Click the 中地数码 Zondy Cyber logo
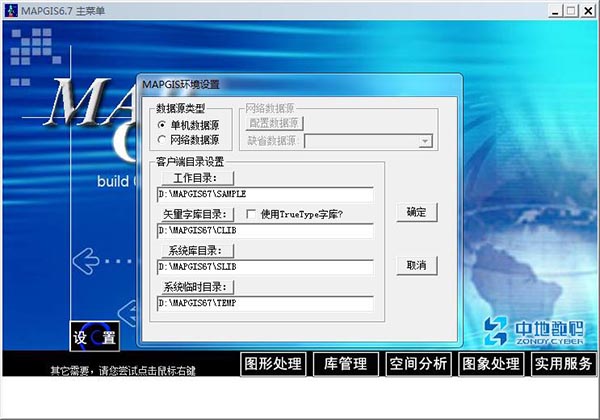Image resolution: width=600 pixels, height=420 pixels. (534, 331)
